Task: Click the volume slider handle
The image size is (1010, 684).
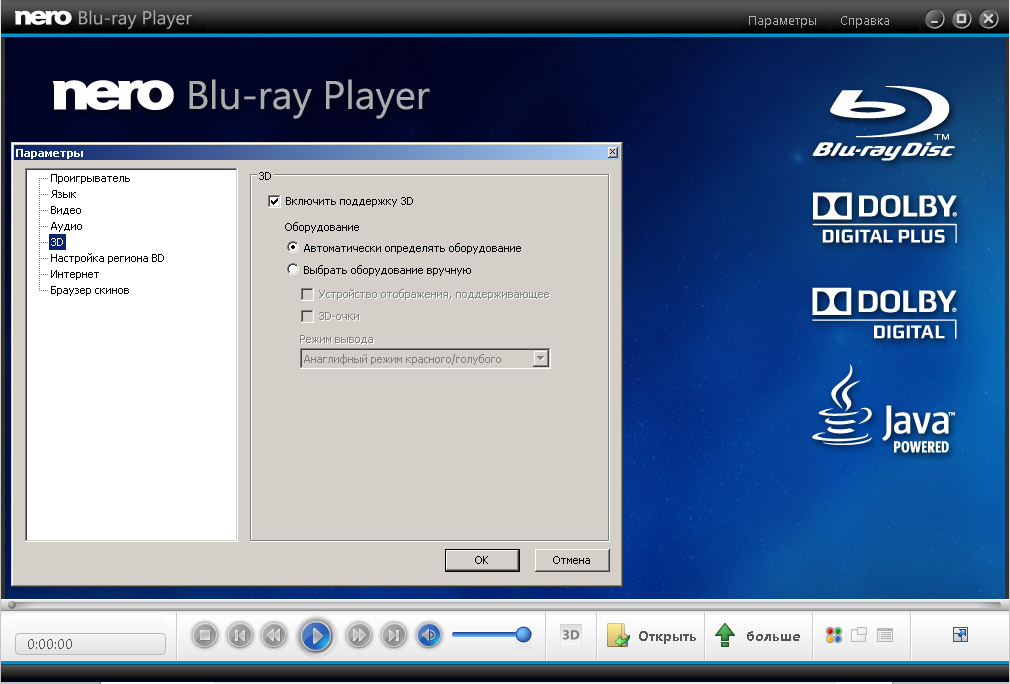Action: click(524, 635)
